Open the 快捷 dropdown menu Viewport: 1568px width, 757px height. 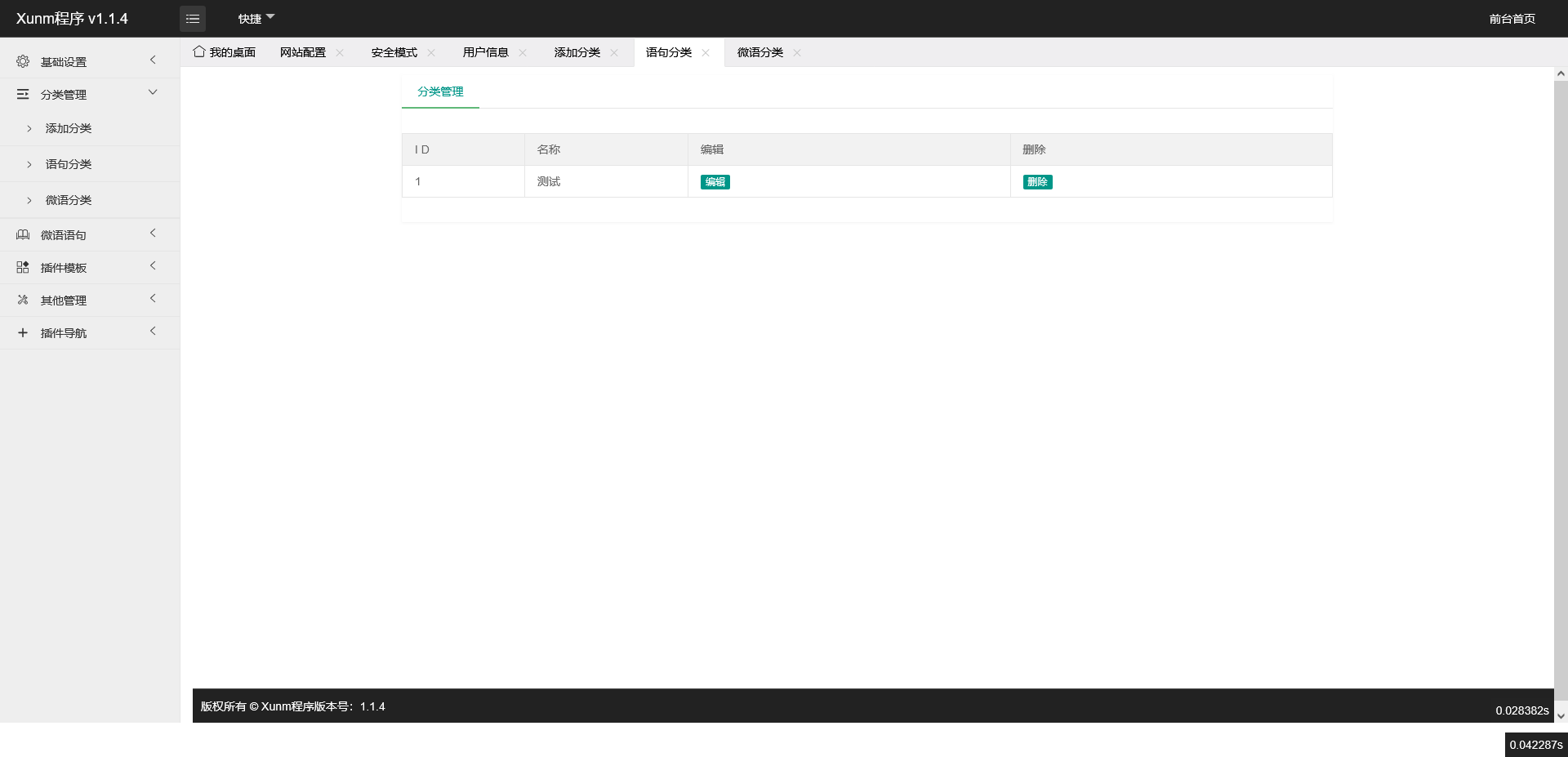(x=256, y=19)
